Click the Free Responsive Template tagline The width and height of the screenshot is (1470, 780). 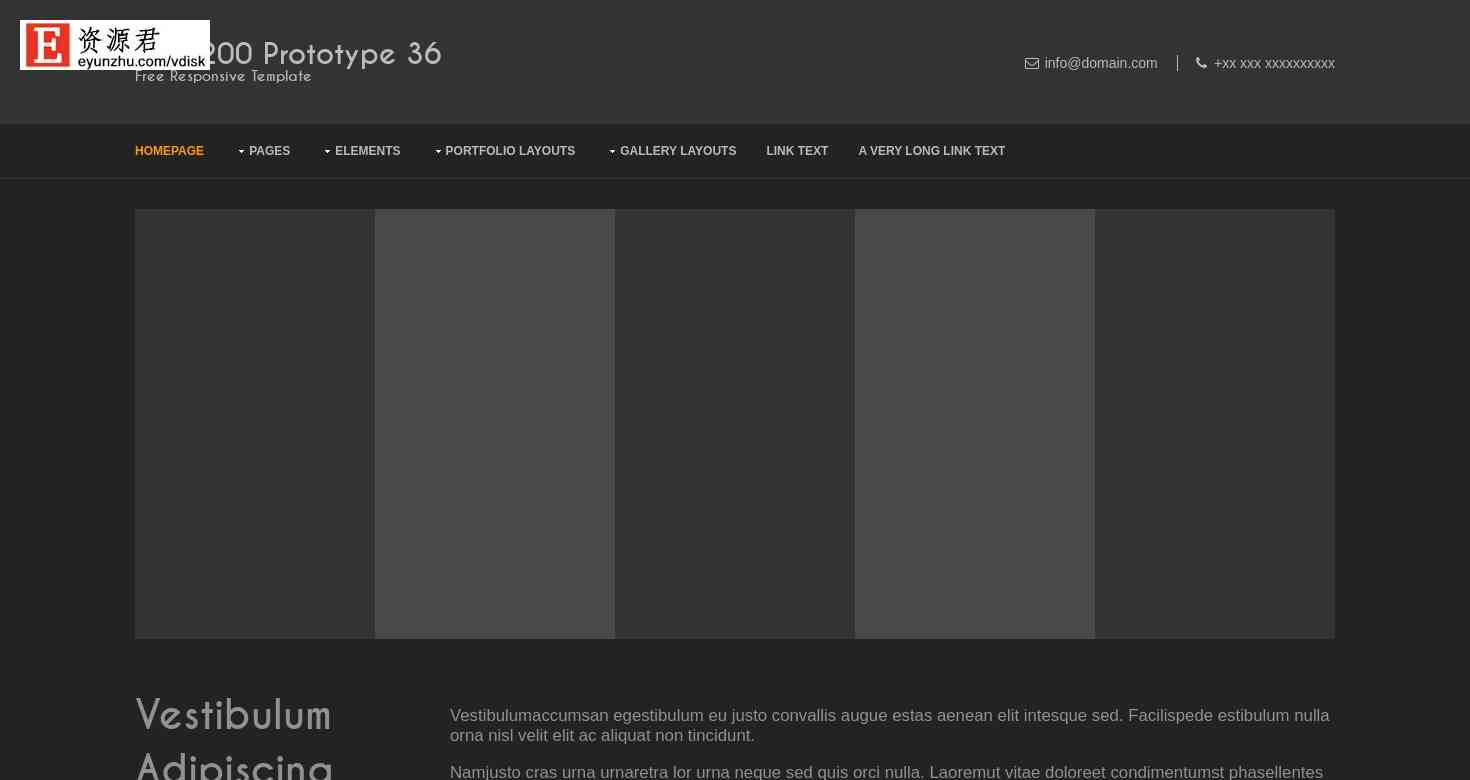click(x=223, y=76)
